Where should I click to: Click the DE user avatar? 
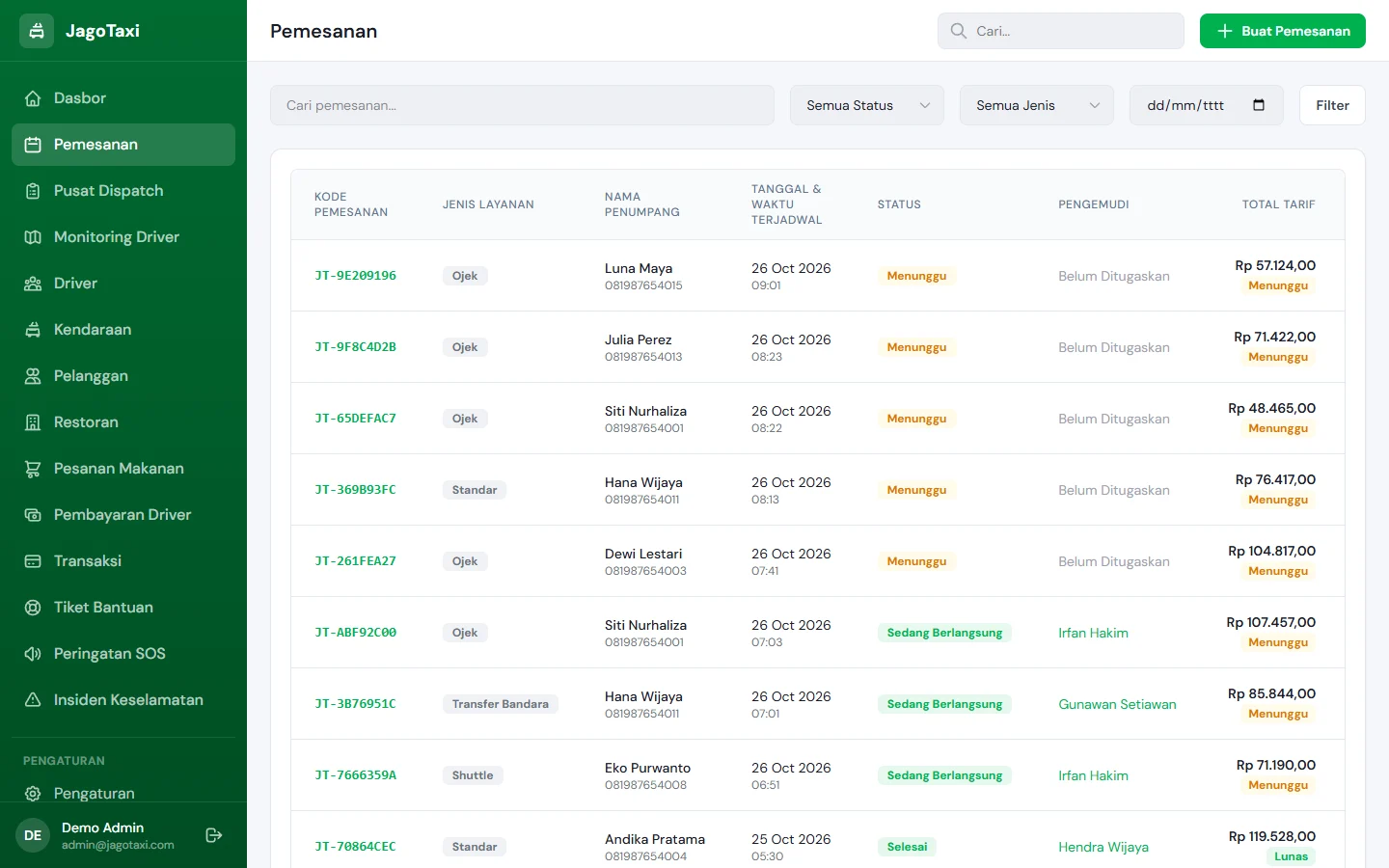(x=33, y=835)
